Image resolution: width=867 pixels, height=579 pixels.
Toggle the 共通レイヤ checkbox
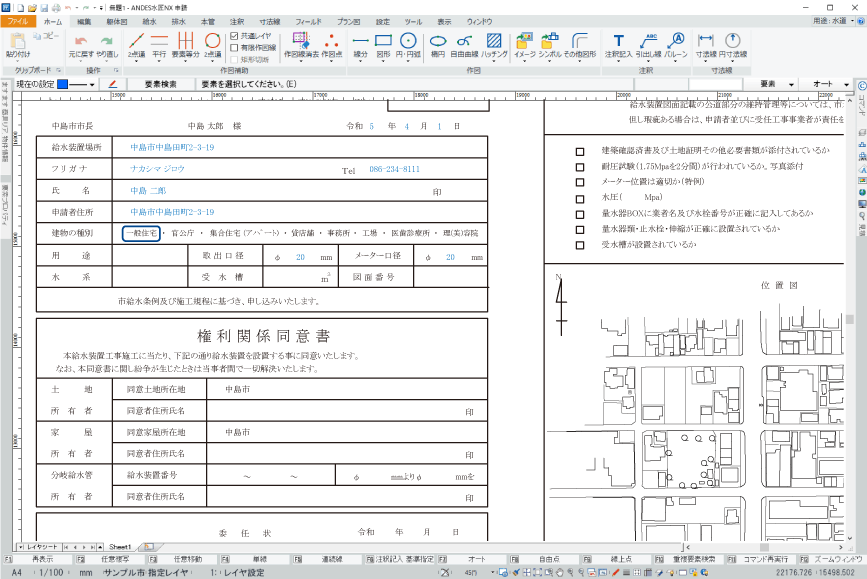[x=234, y=35]
